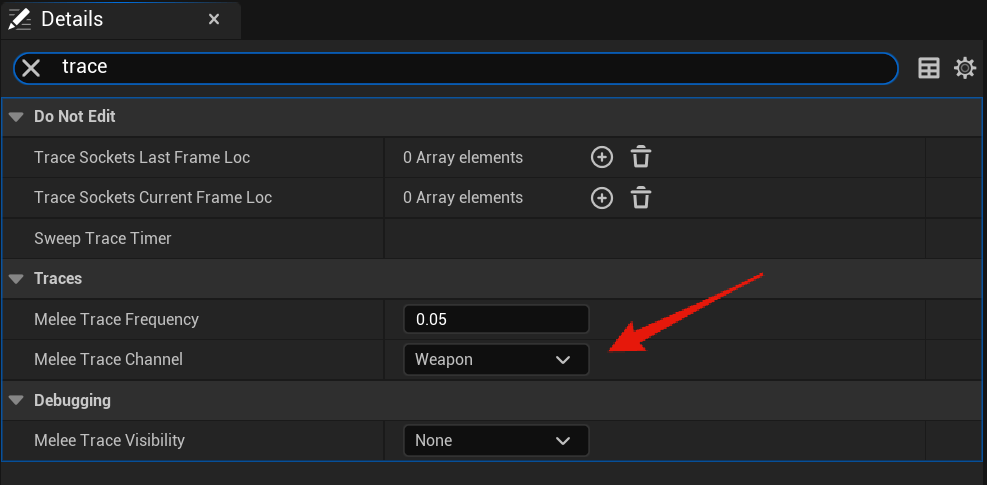Image resolution: width=987 pixels, height=485 pixels.
Task: Select the Melee Trace Channel property label
Action: [x=108, y=360]
